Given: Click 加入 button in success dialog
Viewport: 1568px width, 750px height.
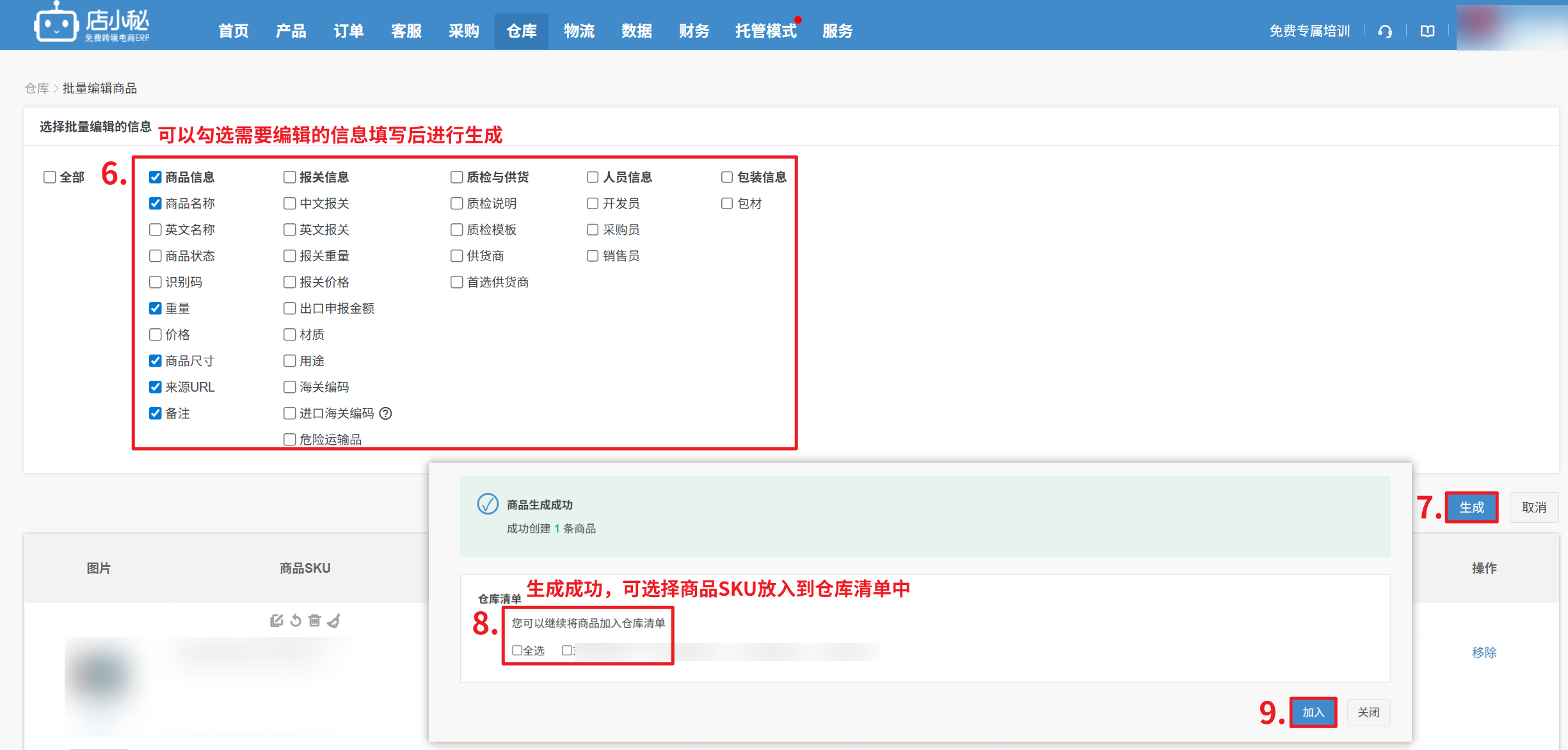Looking at the screenshot, I should (x=1313, y=712).
